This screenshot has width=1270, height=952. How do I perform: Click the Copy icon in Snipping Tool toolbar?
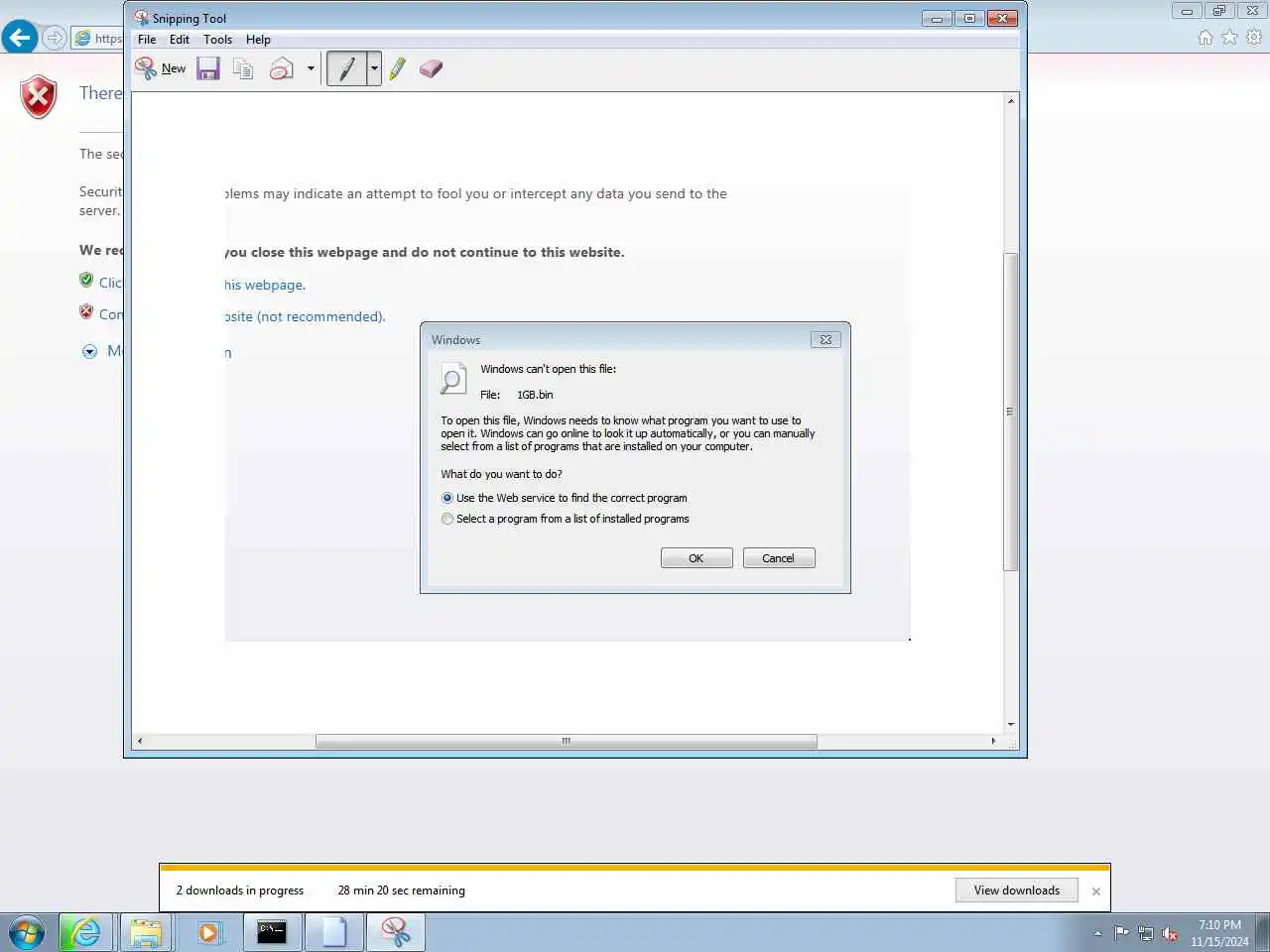(x=243, y=68)
